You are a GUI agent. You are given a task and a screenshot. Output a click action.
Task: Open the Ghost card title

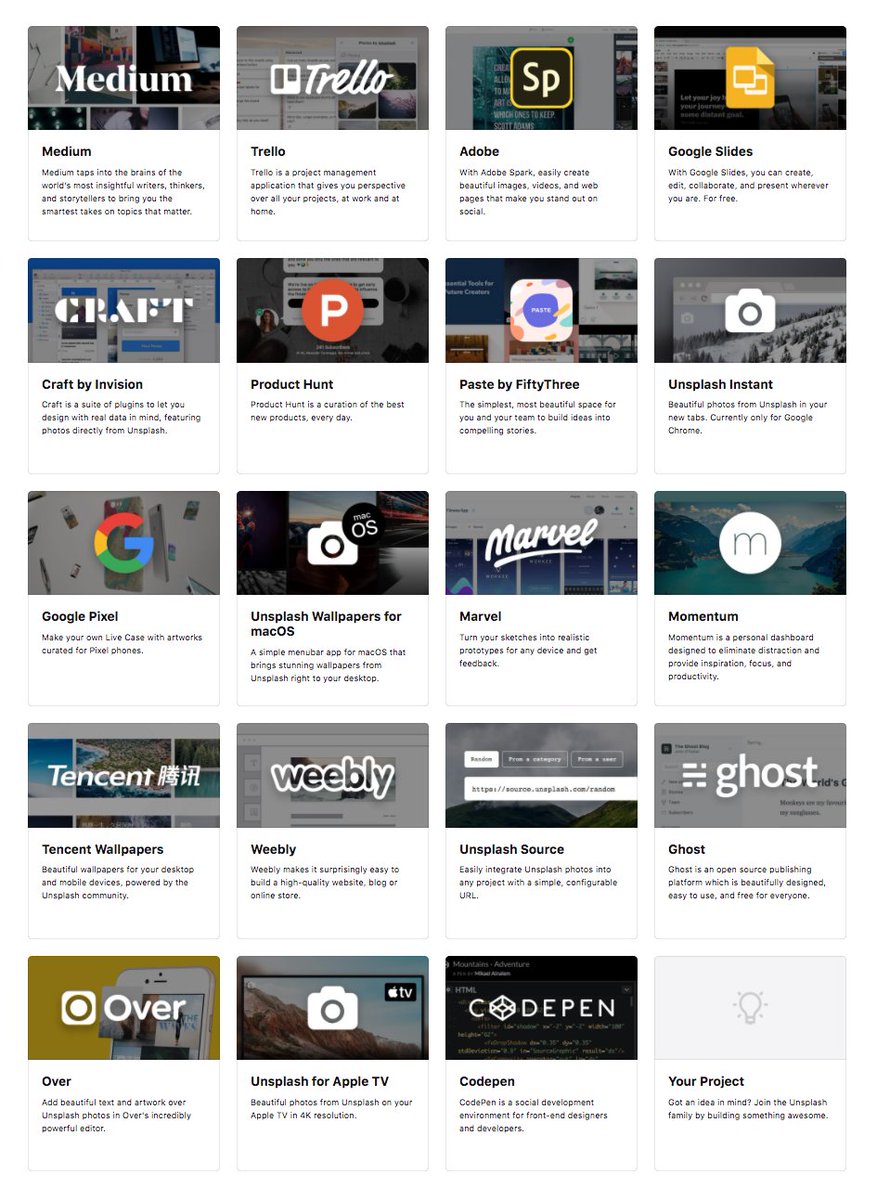click(687, 850)
